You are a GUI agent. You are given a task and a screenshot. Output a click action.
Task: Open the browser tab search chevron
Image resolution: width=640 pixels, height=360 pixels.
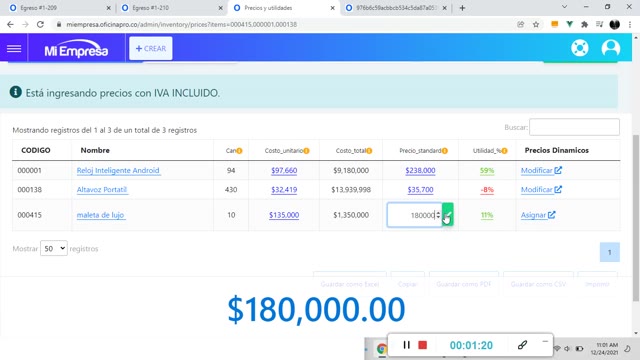point(564,7)
